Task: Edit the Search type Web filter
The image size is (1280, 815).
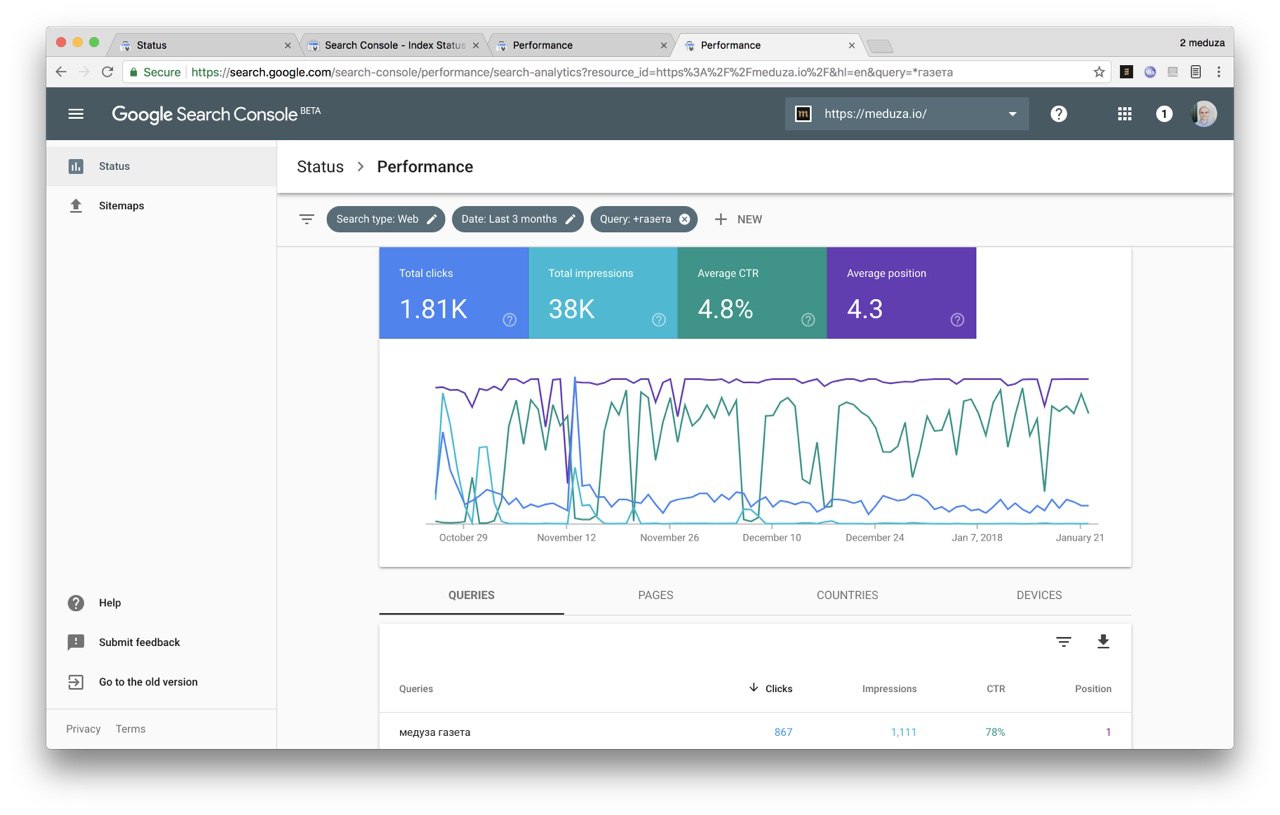Action: tap(385, 219)
